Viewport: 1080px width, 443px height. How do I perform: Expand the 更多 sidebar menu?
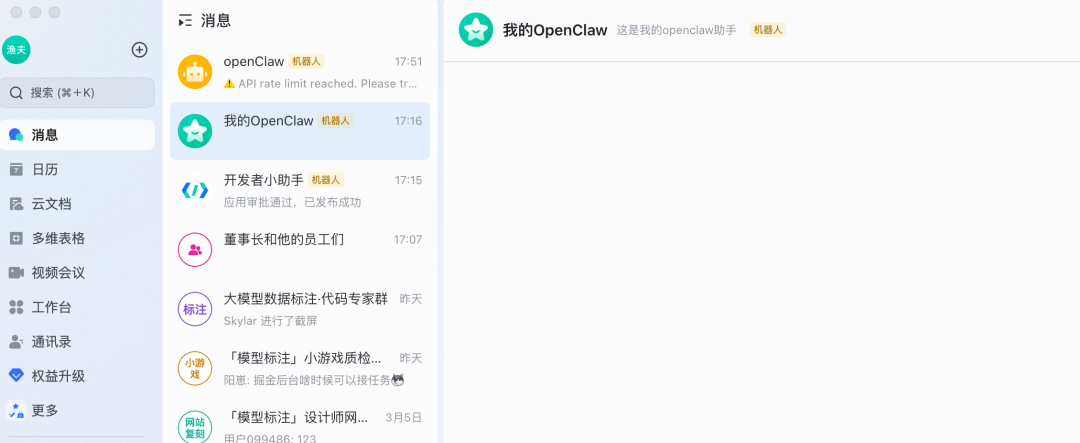point(77,411)
